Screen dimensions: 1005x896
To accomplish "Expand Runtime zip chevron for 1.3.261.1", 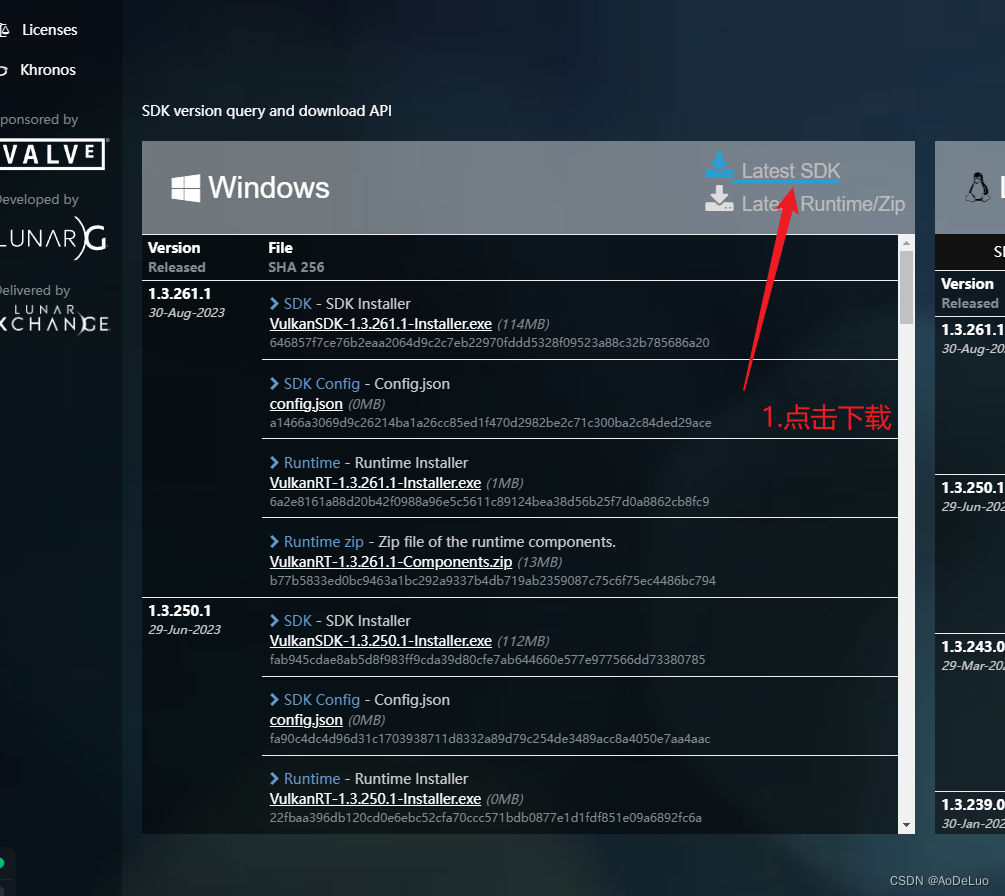I will pyautogui.click(x=274, y=542).
